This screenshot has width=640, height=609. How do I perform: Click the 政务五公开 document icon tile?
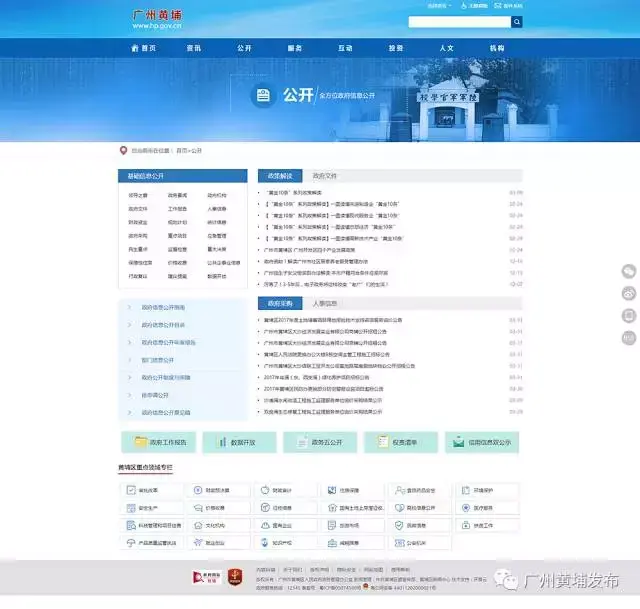[x=320, y=441]
